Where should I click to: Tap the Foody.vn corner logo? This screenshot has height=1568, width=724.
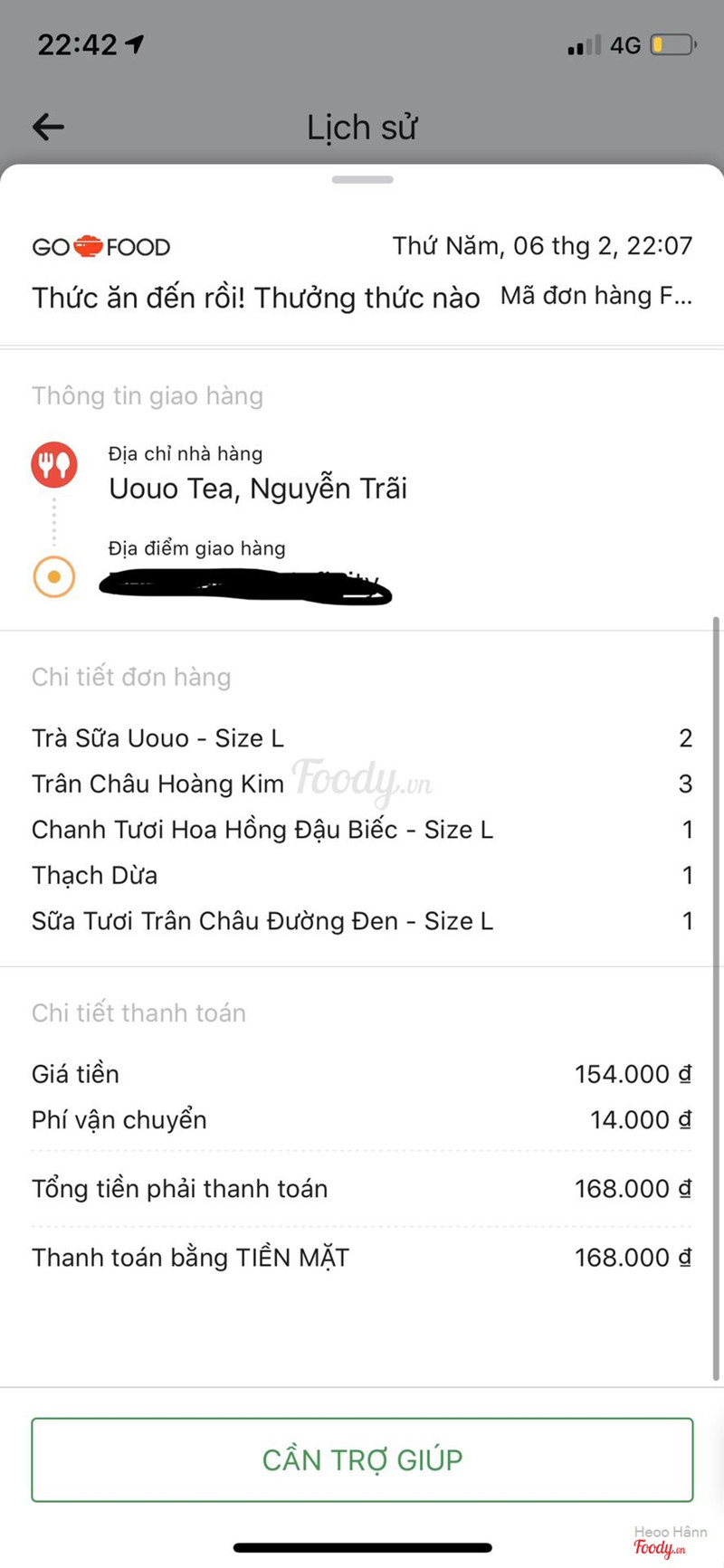tap(659, 1547)
